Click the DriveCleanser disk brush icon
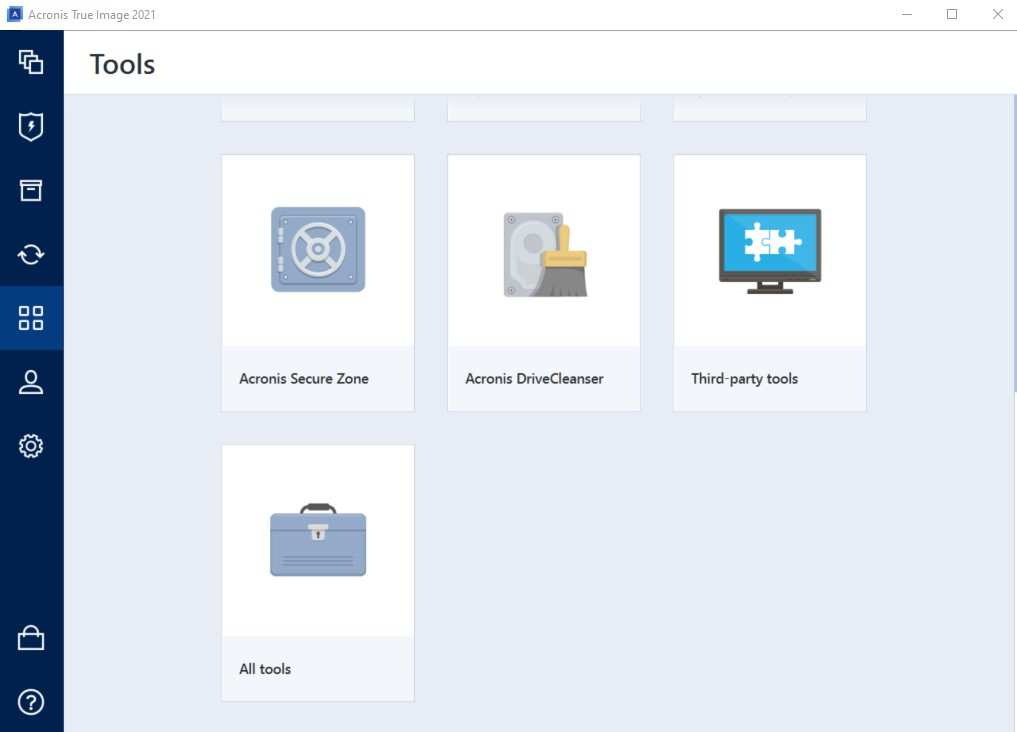The height and width of the screenshot is (732, 1017). click(x=545, y=254)
